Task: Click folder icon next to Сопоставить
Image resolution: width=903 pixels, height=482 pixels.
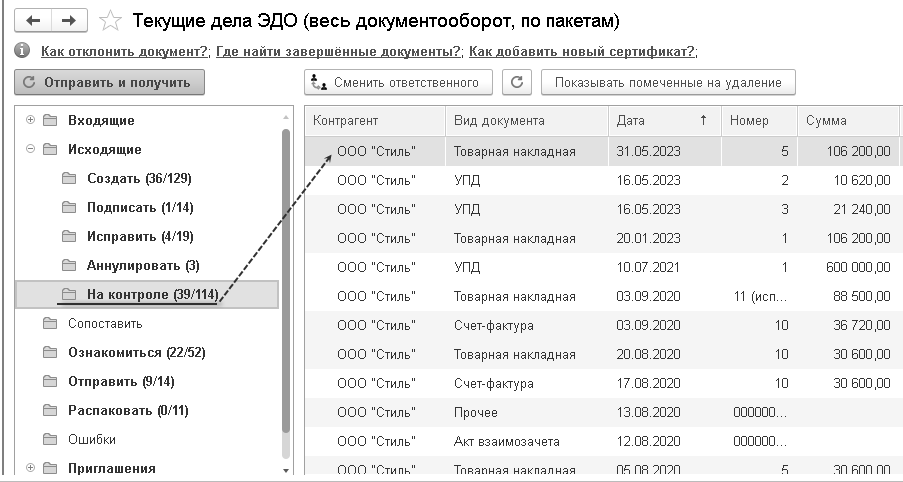Action: click(50, 323)
